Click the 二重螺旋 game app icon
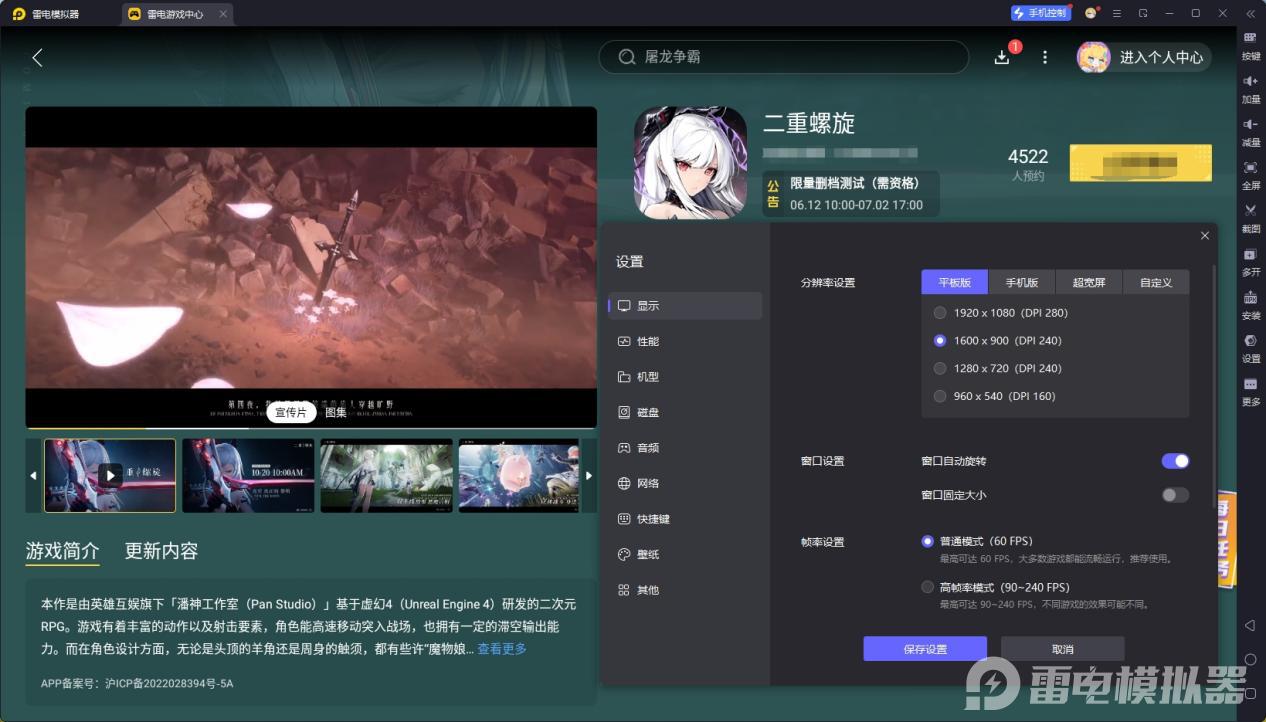Viewport: 1266px width, 722px height. tap(690, 163)
